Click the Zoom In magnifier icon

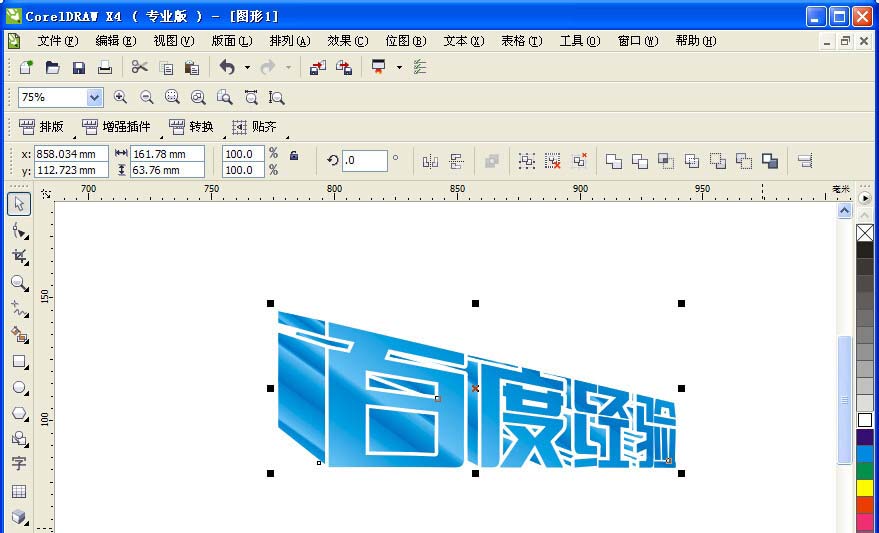pyautogui.click(x=120, y=98)
